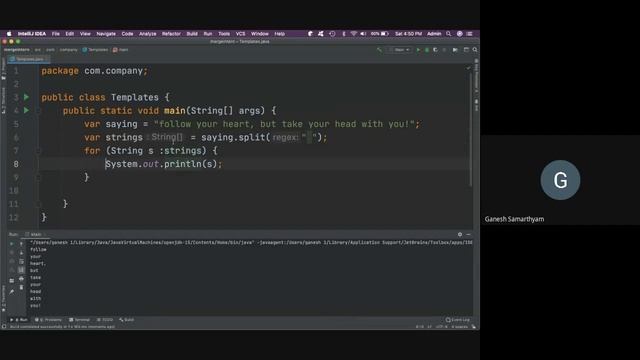Click clock 'Sat 4:50 PM' in menu bar
The width and height of the screenshot is (640, 360).
[408, 34]
